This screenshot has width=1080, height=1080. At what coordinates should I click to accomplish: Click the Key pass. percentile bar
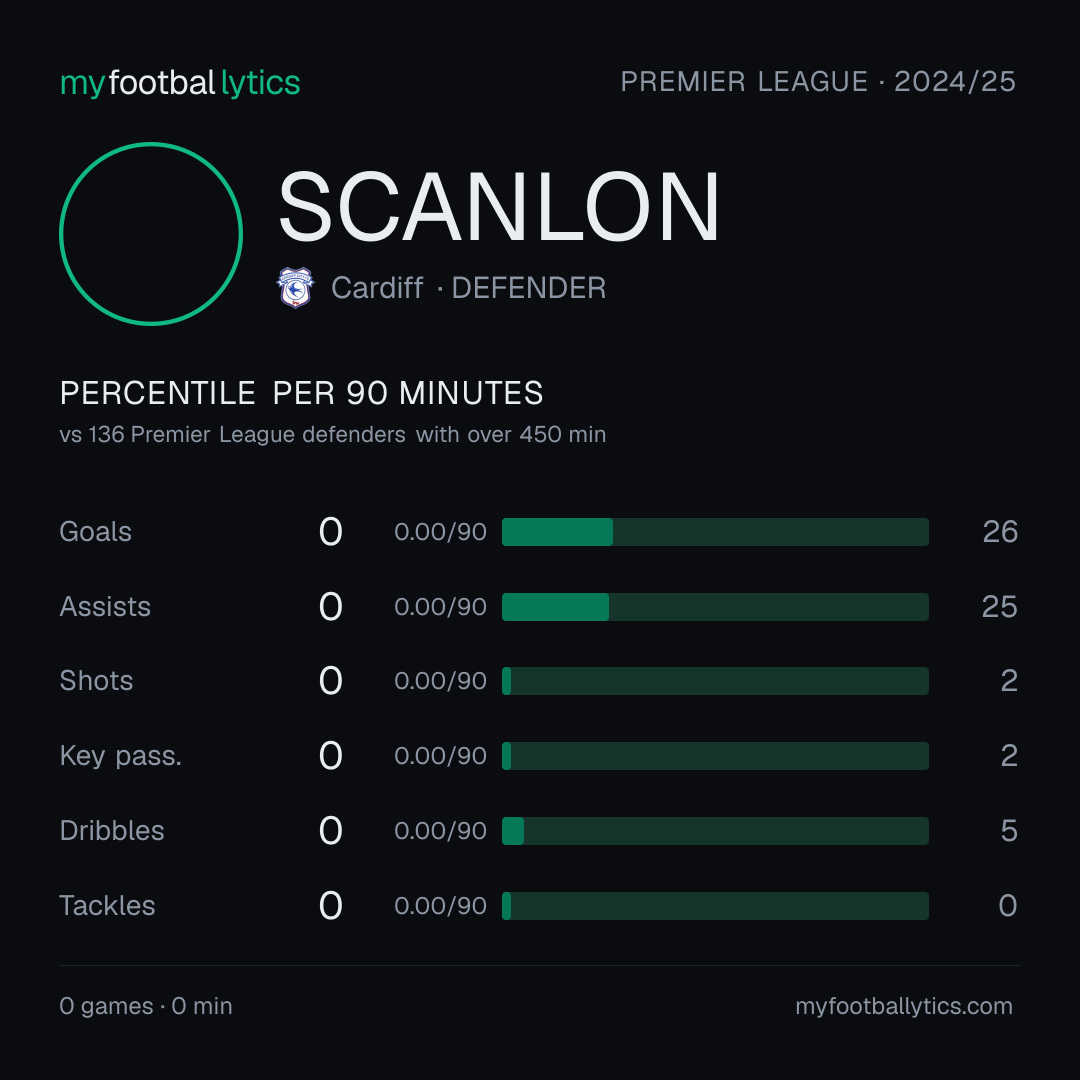click(715, 756)
